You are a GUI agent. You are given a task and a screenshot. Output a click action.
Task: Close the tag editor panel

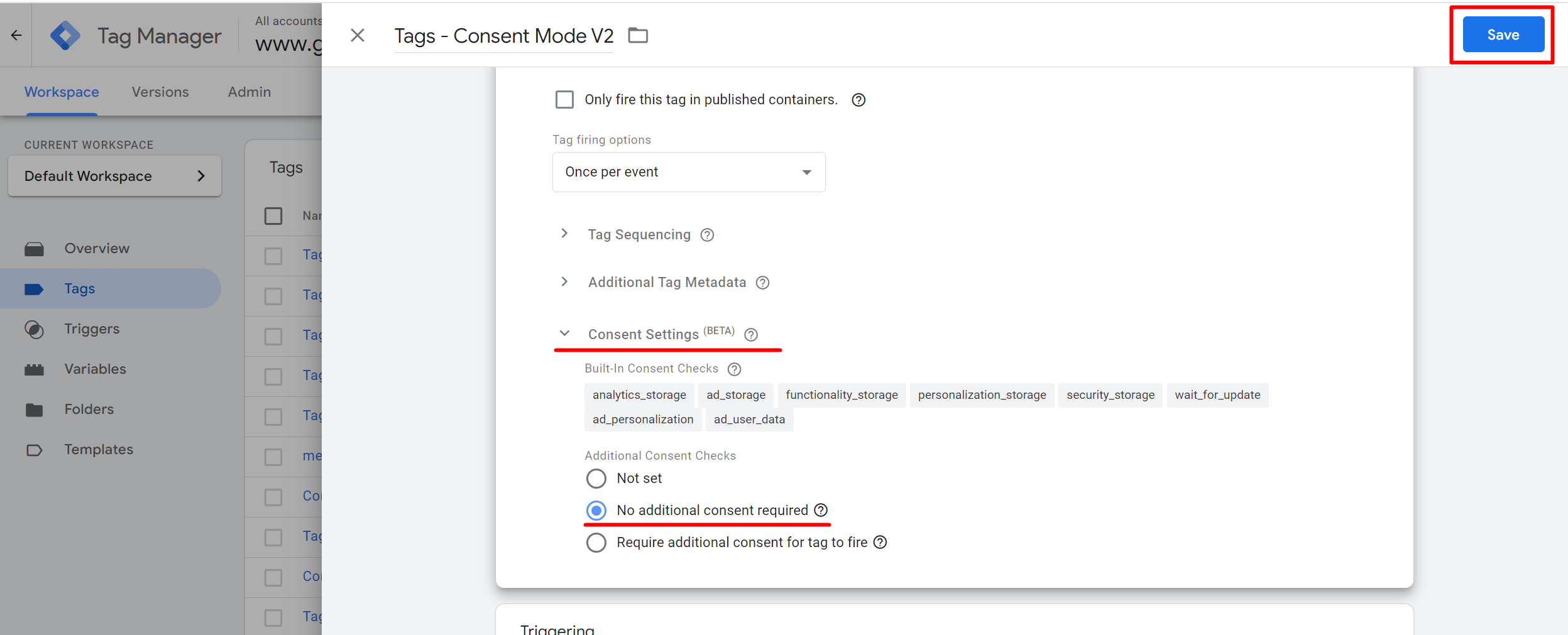pyautogui.click(x=358, y=36)
